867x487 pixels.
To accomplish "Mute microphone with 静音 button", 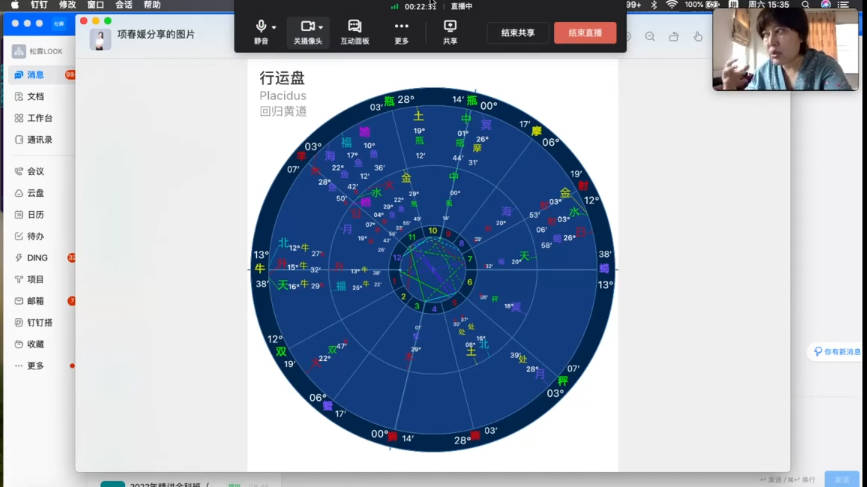I will (261, 32).
